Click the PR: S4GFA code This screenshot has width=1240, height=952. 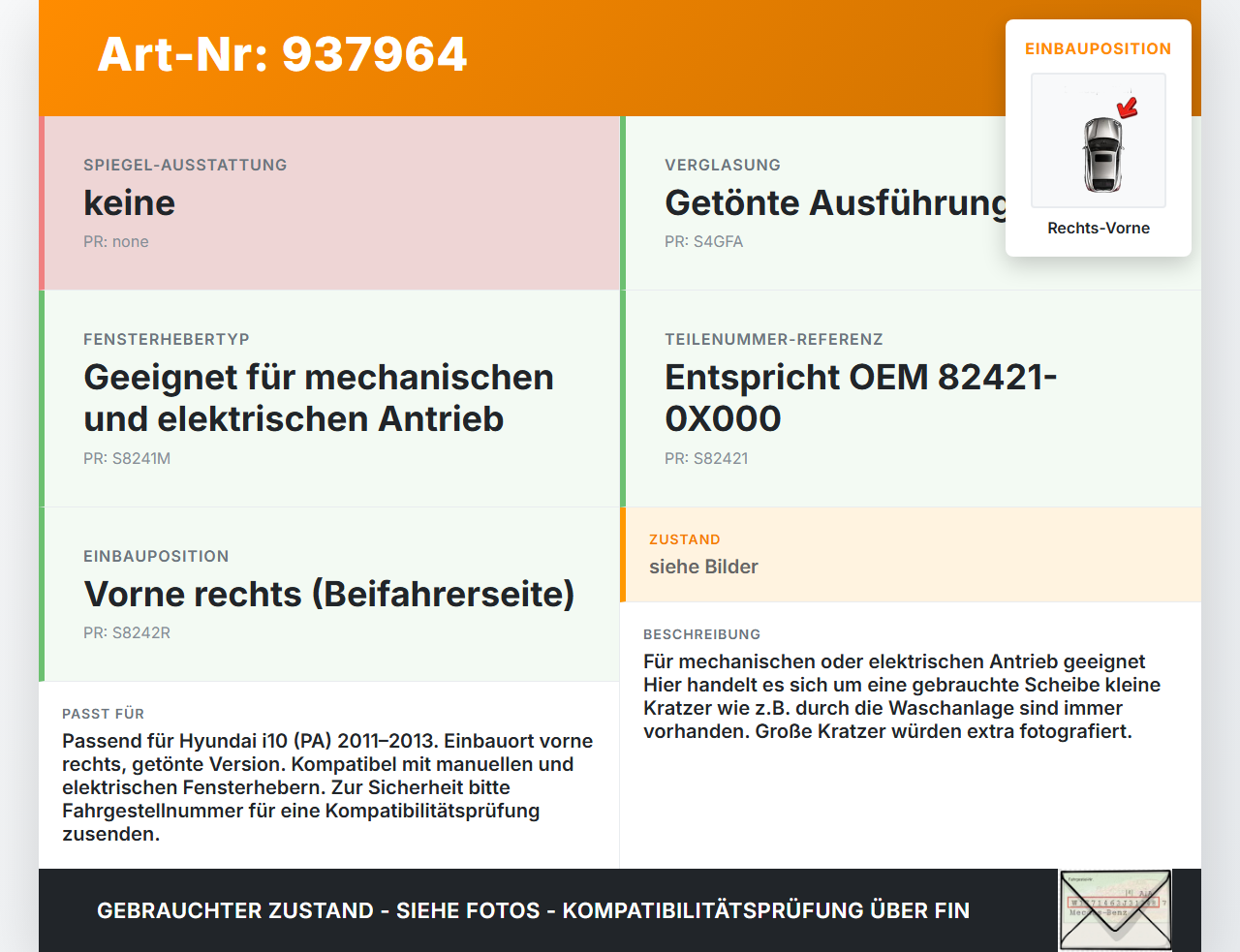tap(703, 242)
